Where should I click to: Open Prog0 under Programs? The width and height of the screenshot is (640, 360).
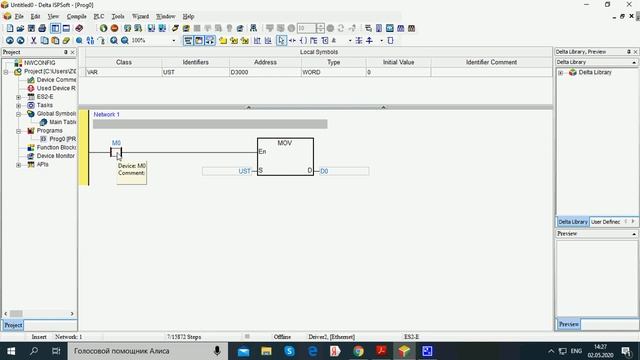pos(62,139)
